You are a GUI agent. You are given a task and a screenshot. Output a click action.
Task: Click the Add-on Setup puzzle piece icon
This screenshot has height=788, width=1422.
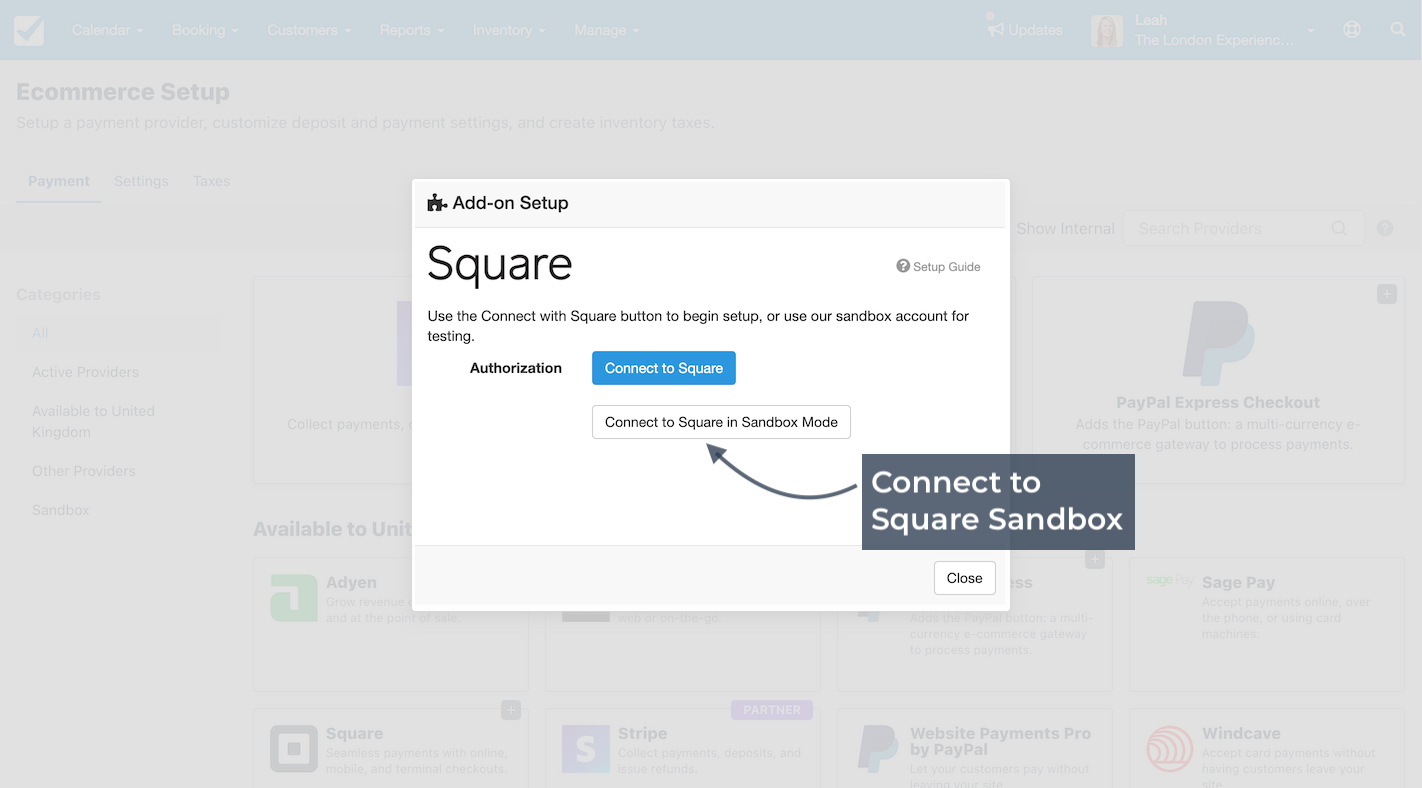pyautogui.click(x=437, y=203)
